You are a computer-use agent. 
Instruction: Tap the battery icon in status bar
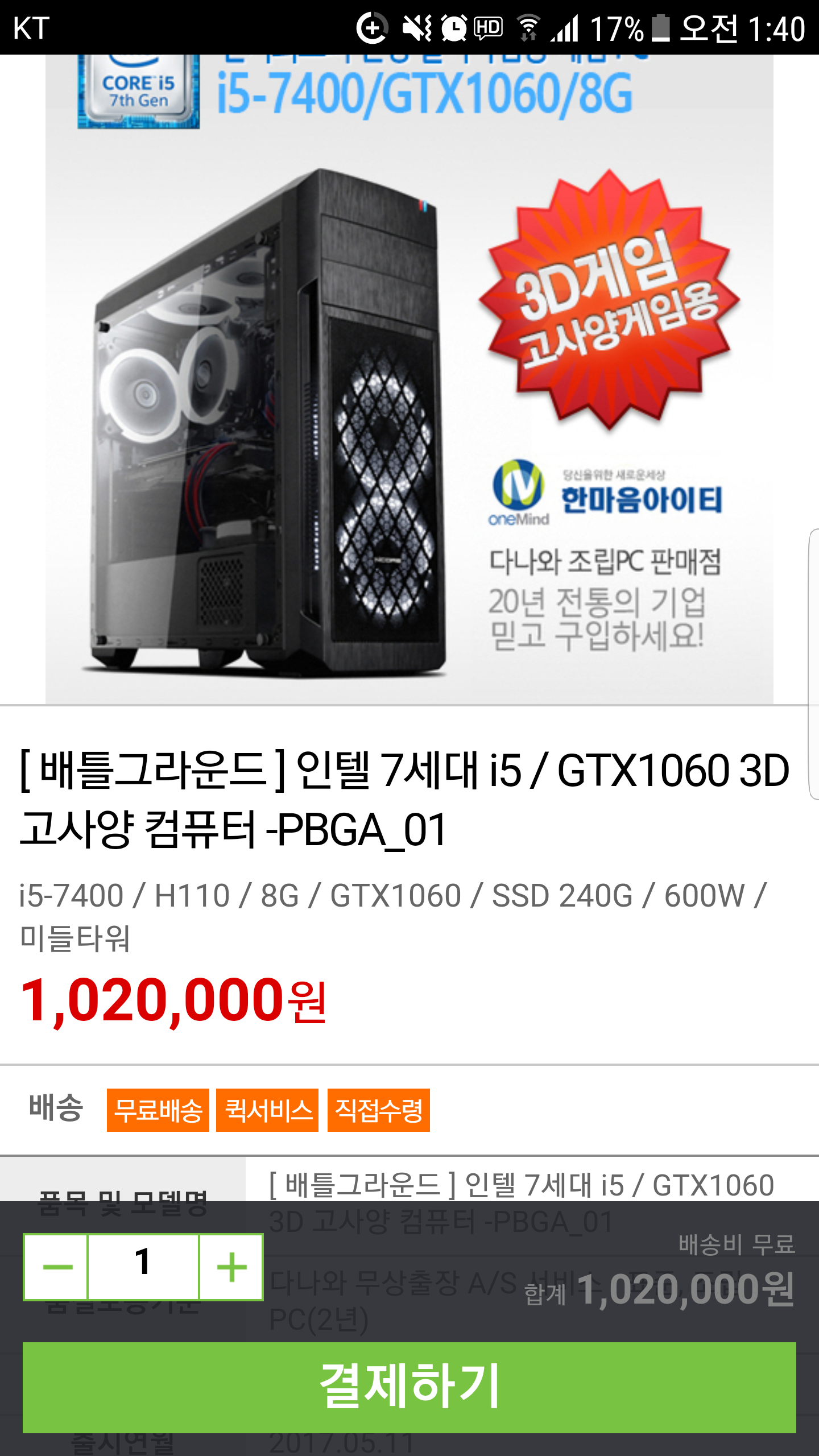[x=661, y=28]
